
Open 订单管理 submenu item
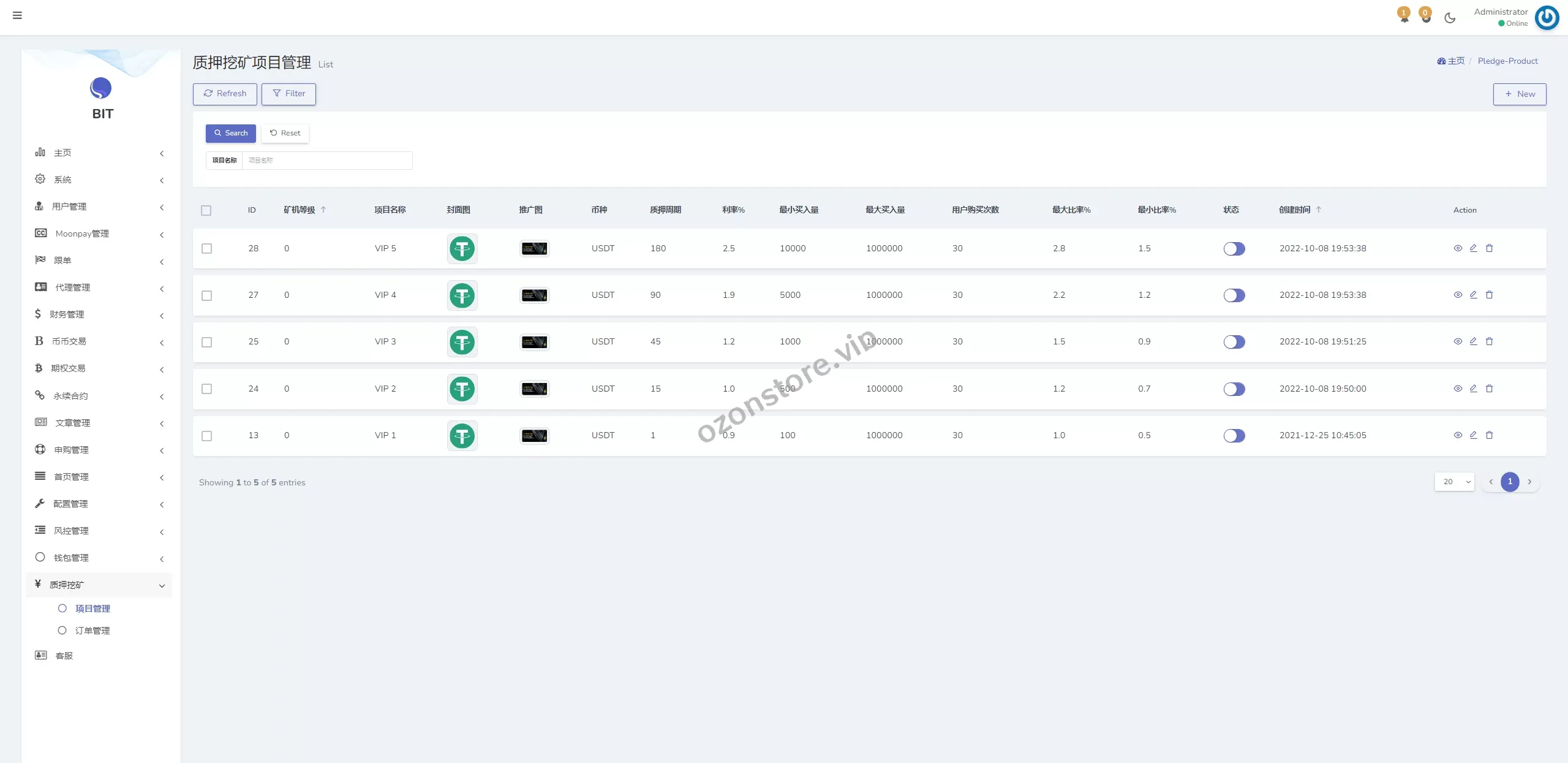[x=92, y=631]
